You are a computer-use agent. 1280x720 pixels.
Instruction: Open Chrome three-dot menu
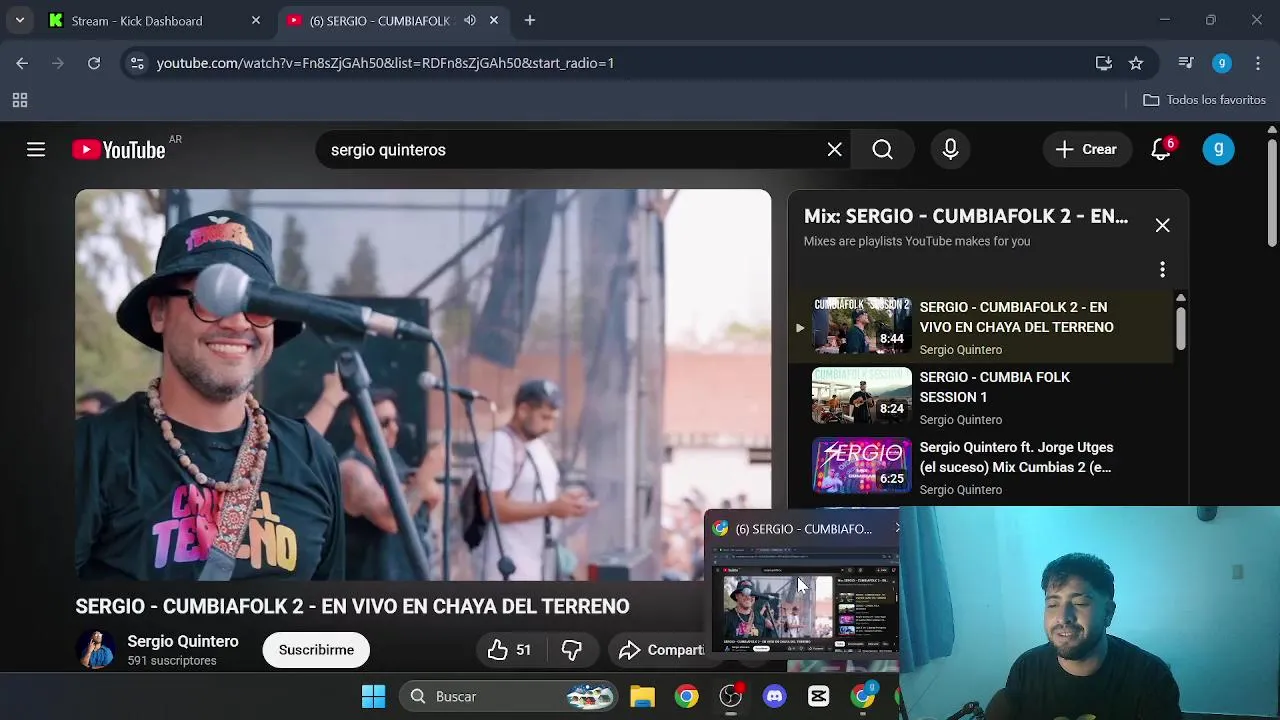coord(1258,63)
